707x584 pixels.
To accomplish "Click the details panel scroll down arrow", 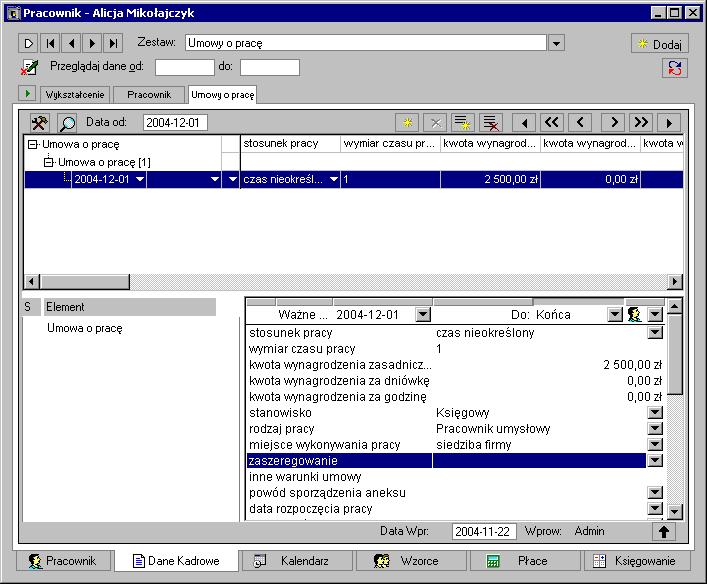I will (x=675, y=512).
